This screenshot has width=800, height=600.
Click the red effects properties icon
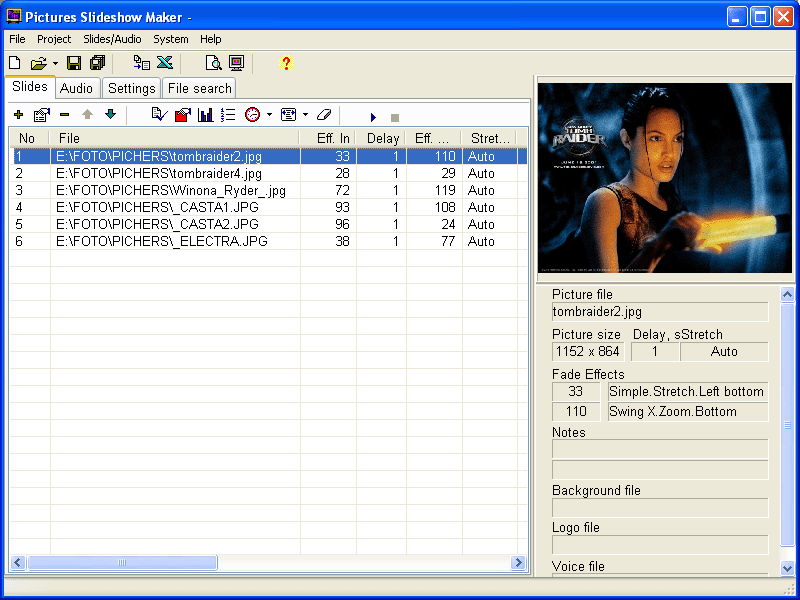tap(183, 115)
